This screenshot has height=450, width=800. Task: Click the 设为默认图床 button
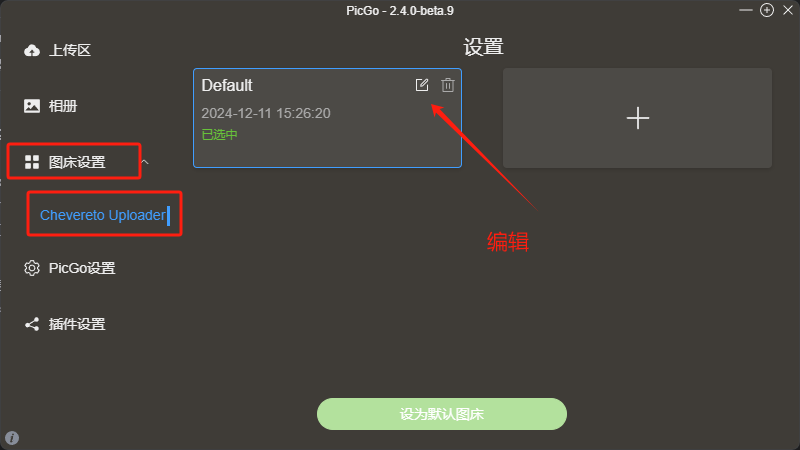tap(442, 414)
